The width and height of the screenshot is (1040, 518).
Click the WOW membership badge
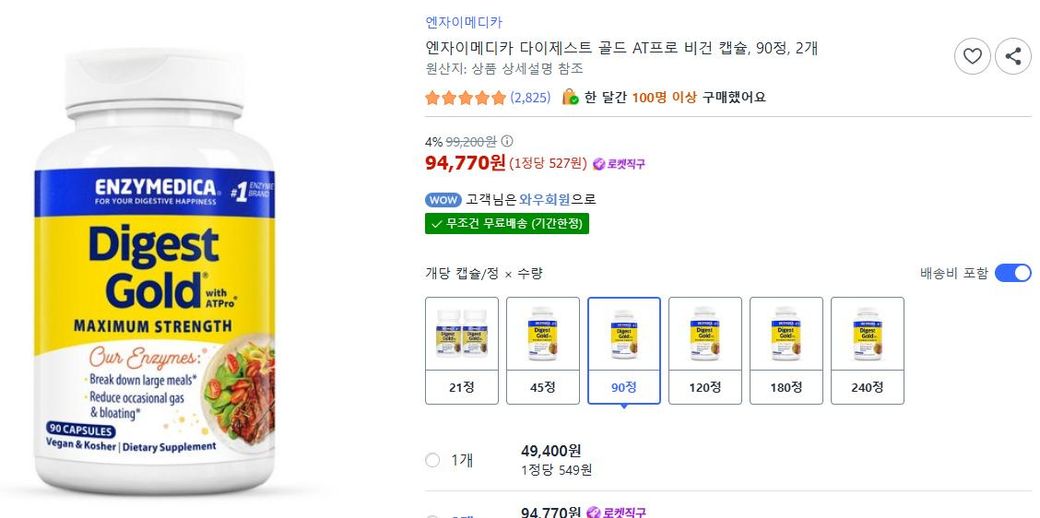pyautogui.click(x=443, y=199)
